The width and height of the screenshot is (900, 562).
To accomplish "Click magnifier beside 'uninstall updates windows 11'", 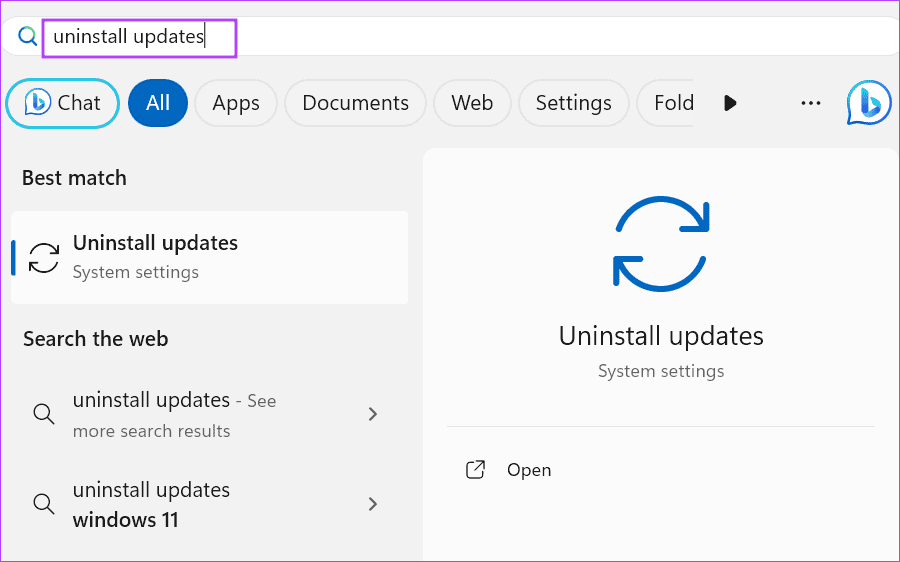I will (x=44, y=504).
